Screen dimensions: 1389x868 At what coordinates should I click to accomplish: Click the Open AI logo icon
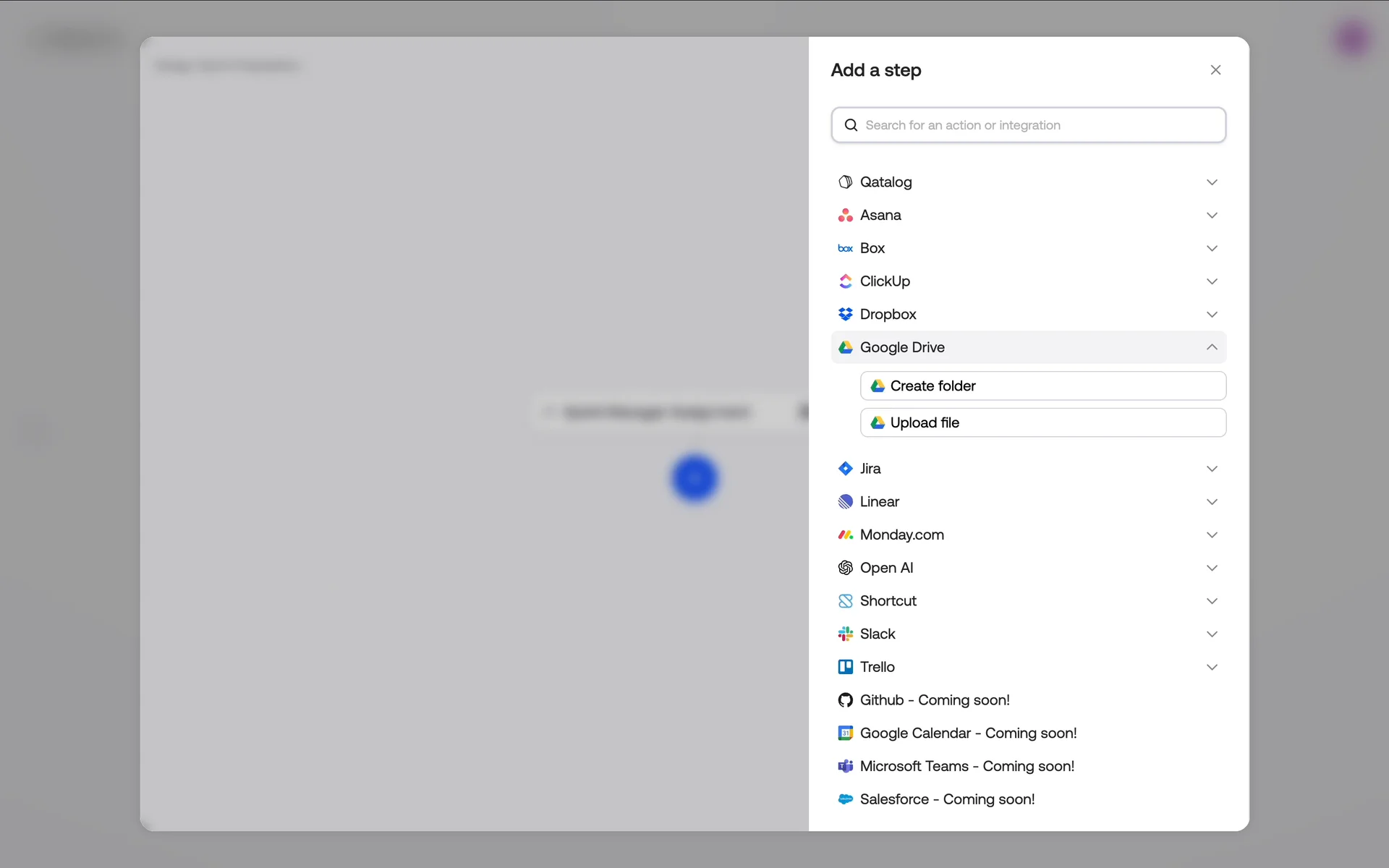[845, 568]
